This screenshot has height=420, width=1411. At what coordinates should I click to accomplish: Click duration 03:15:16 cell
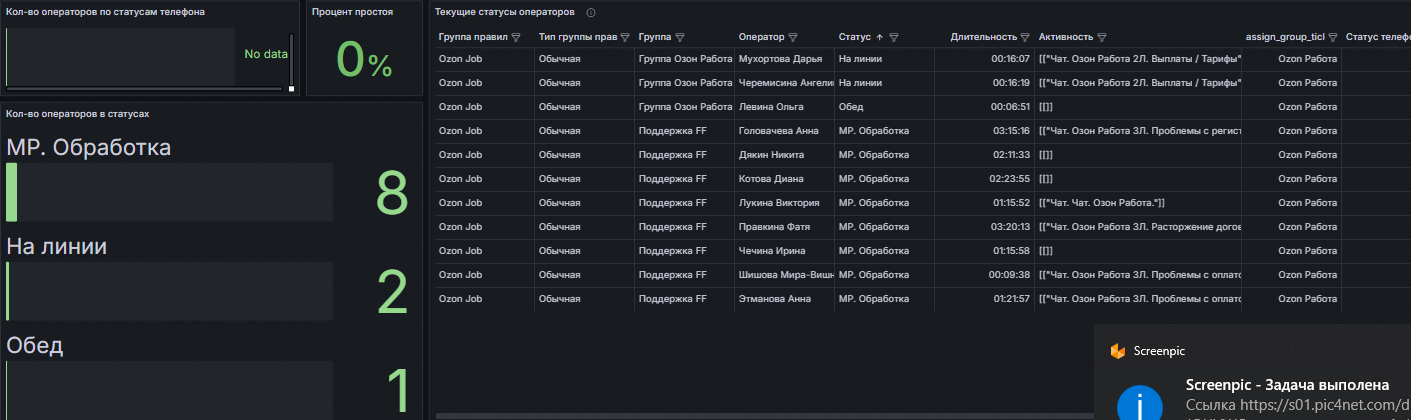click(984, 131)
